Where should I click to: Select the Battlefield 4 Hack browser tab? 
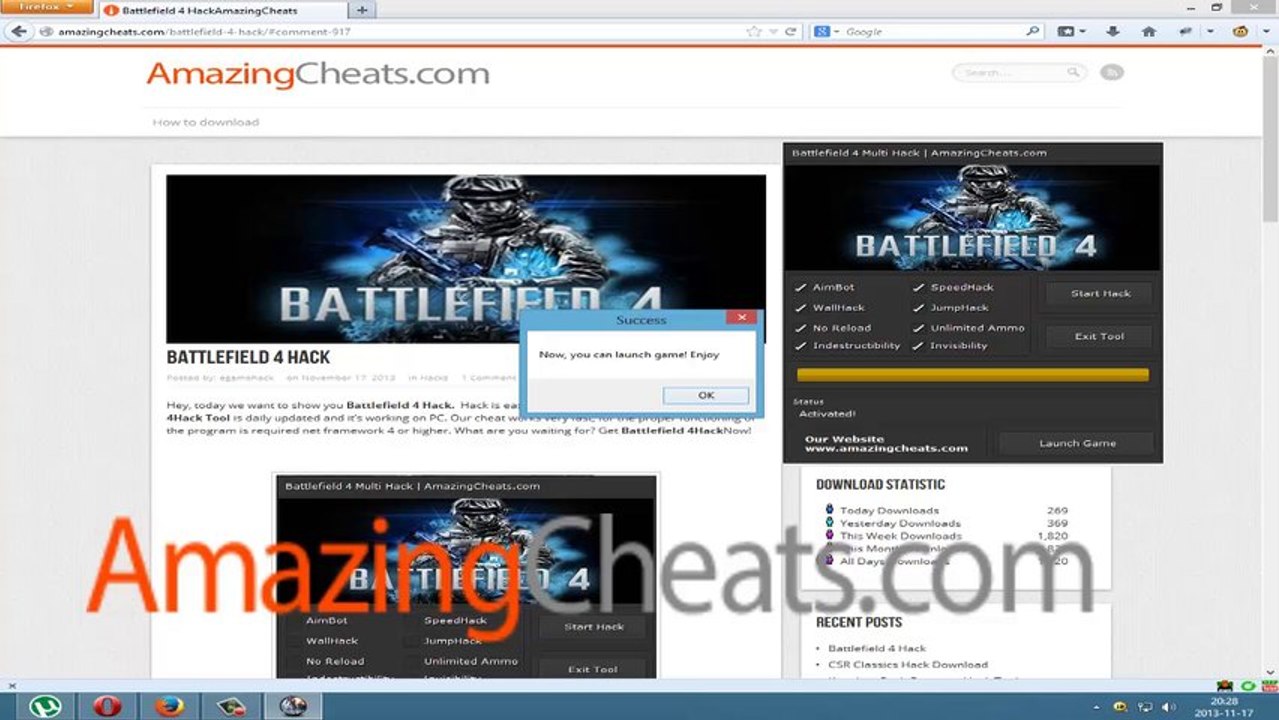(222, 9)
